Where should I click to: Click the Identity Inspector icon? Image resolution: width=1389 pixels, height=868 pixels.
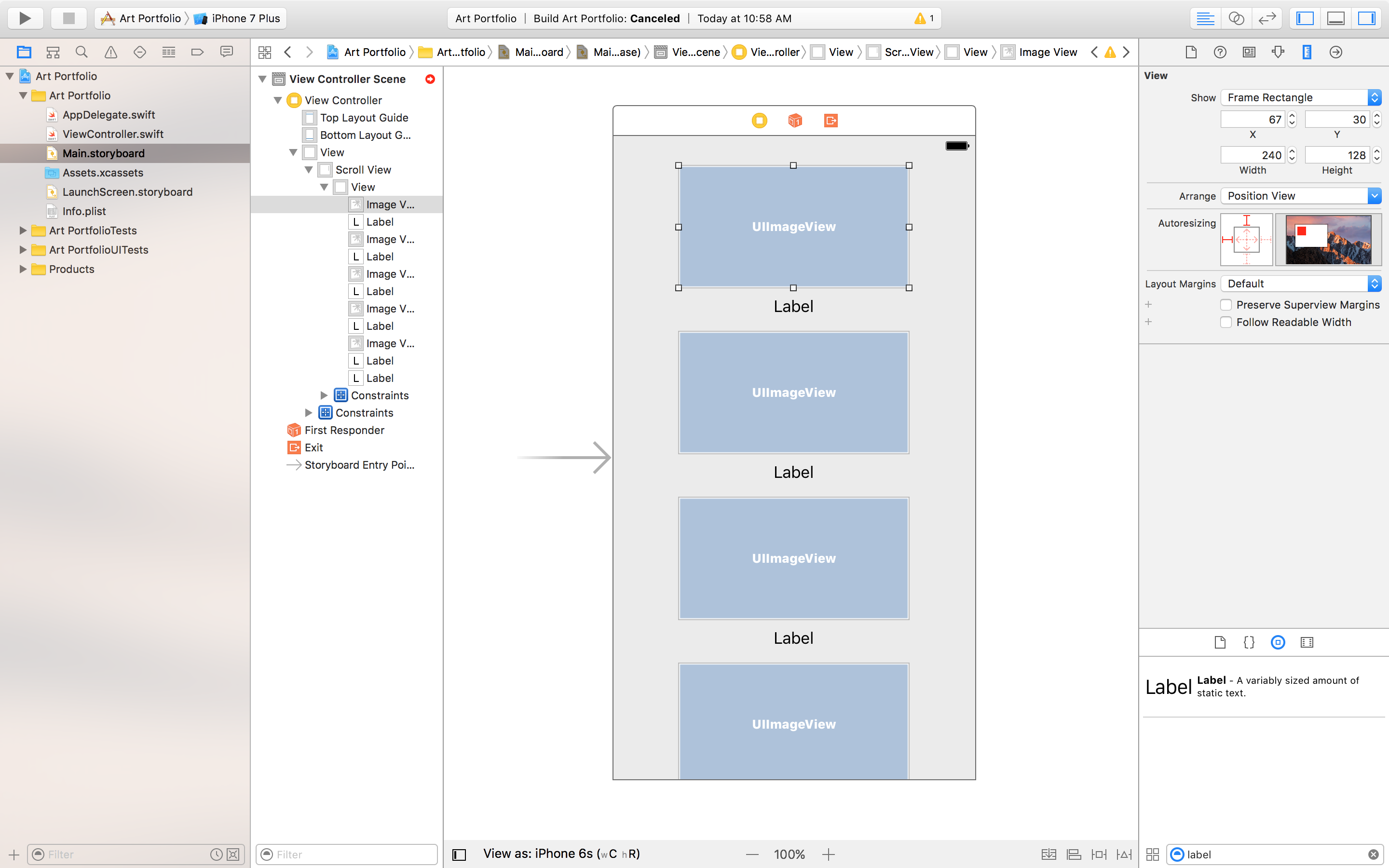click(x=1249, y=52)
